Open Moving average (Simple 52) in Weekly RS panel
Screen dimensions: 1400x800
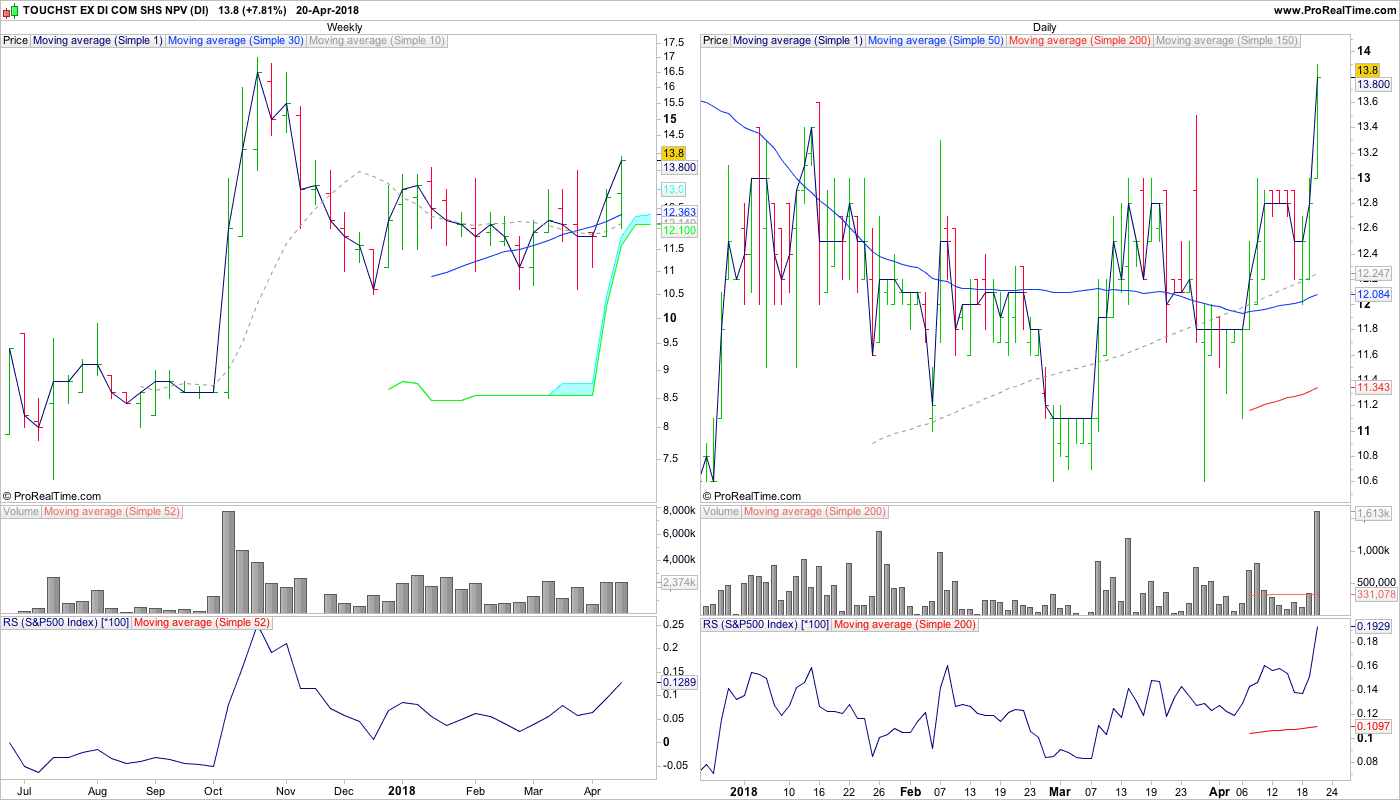201,623
